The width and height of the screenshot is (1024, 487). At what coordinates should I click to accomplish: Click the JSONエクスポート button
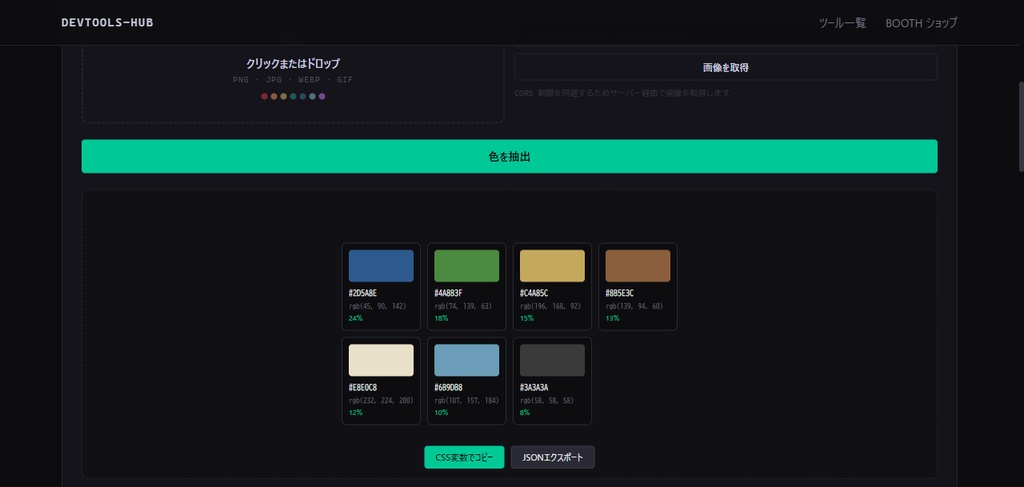click(x=552, y=458)
